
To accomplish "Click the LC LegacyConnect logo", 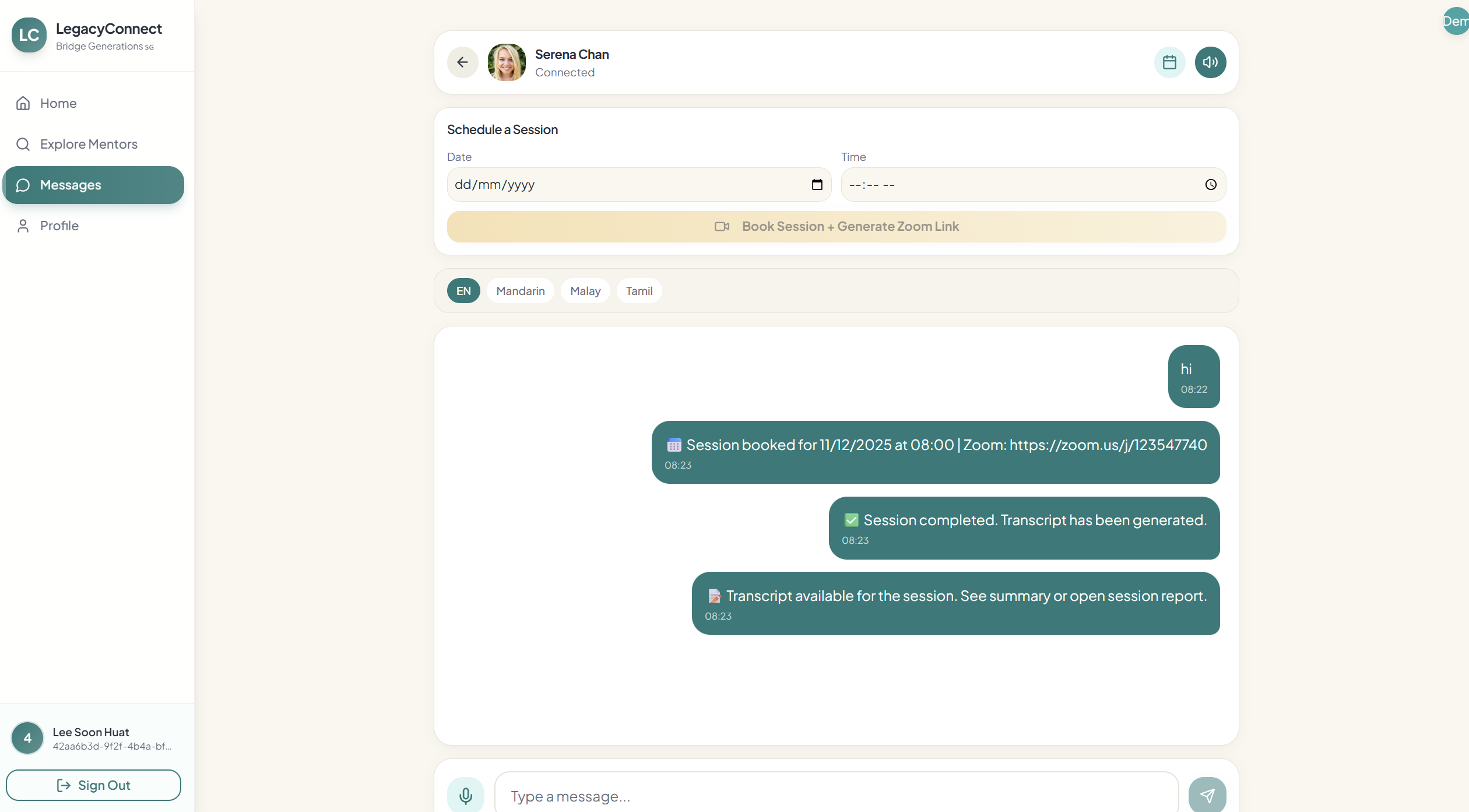I will point(29,35).
